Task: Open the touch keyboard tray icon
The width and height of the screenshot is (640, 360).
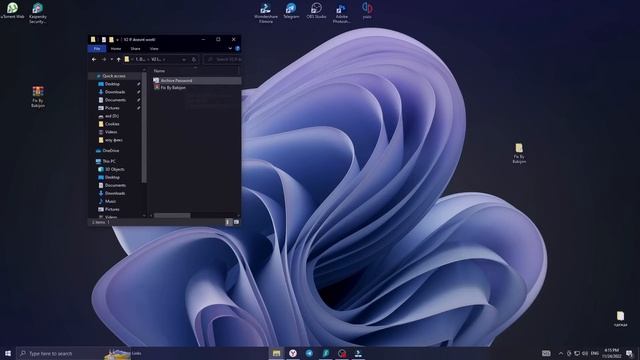Action: (546, 353)
